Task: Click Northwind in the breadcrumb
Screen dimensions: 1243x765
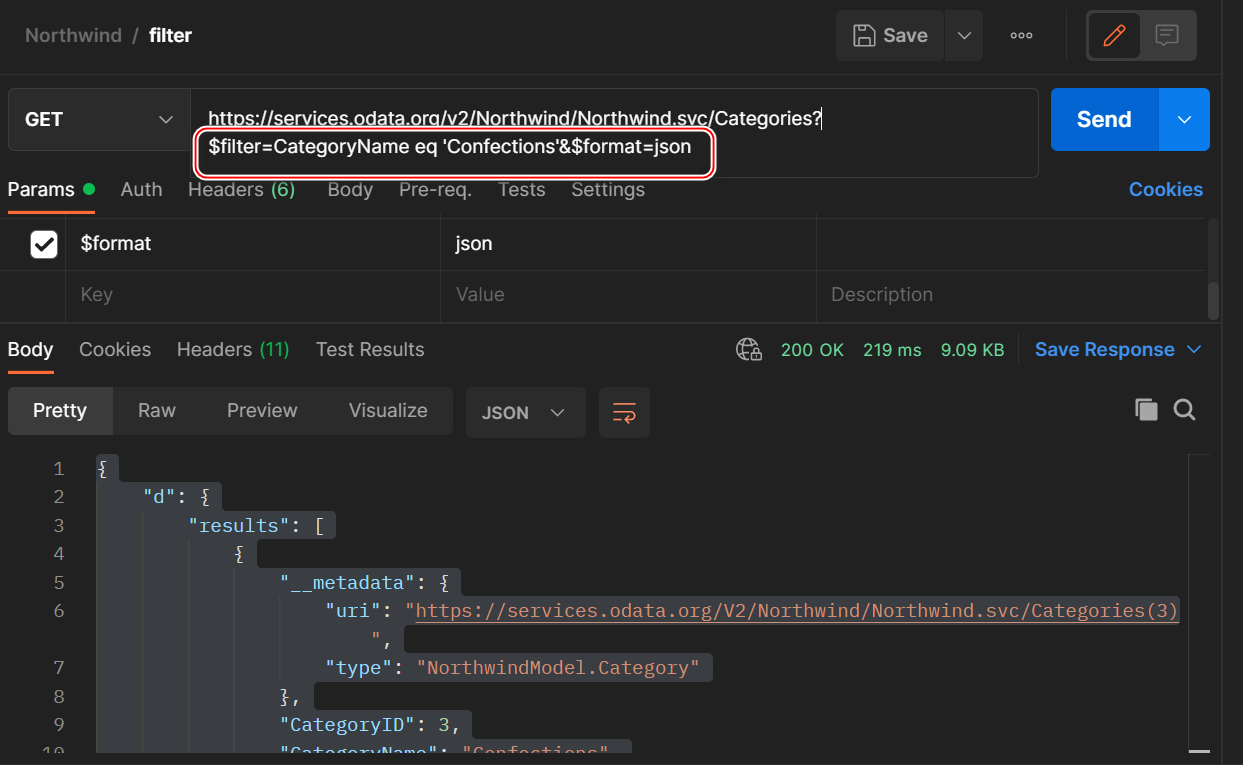Action: tap(73, 35)
